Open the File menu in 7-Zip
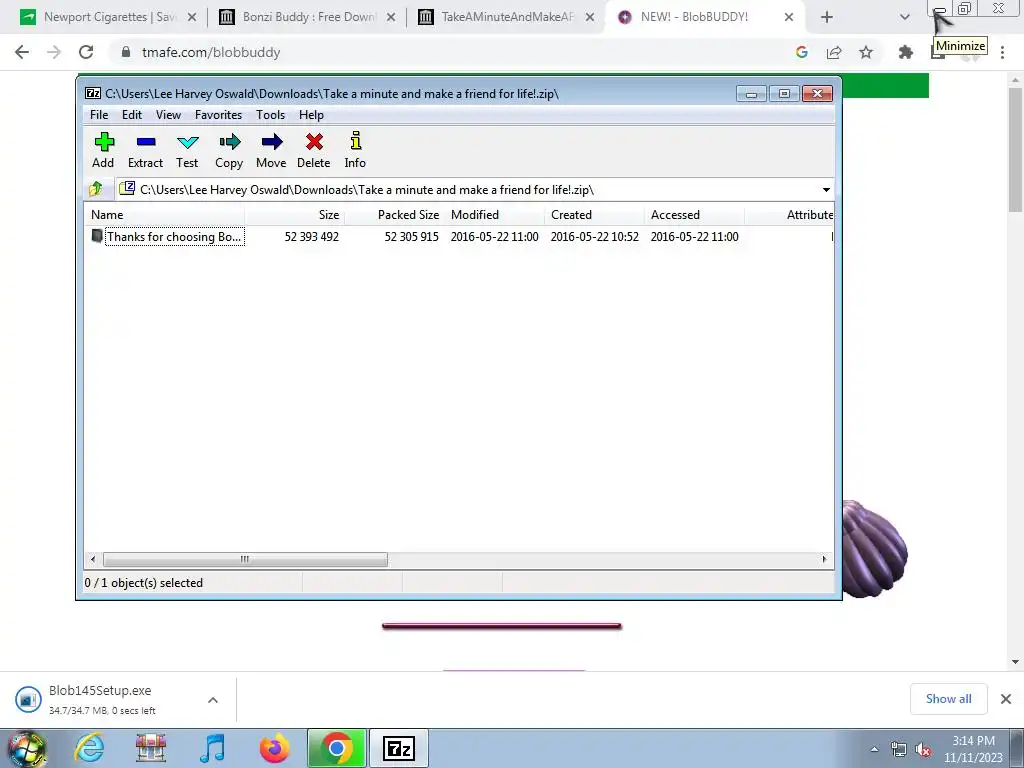This screenshot has width=1024, height=768. pyautogui.click(x=99, y=115)
